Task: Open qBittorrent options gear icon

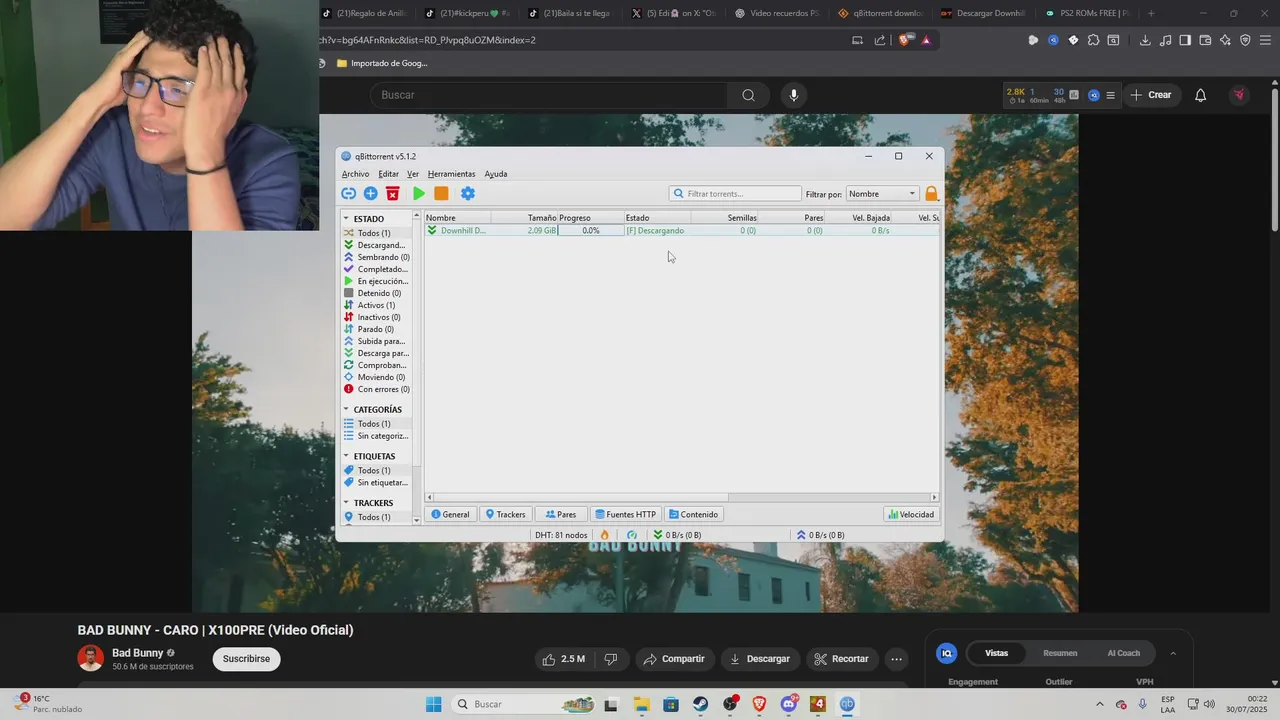Action: (467, 194)
